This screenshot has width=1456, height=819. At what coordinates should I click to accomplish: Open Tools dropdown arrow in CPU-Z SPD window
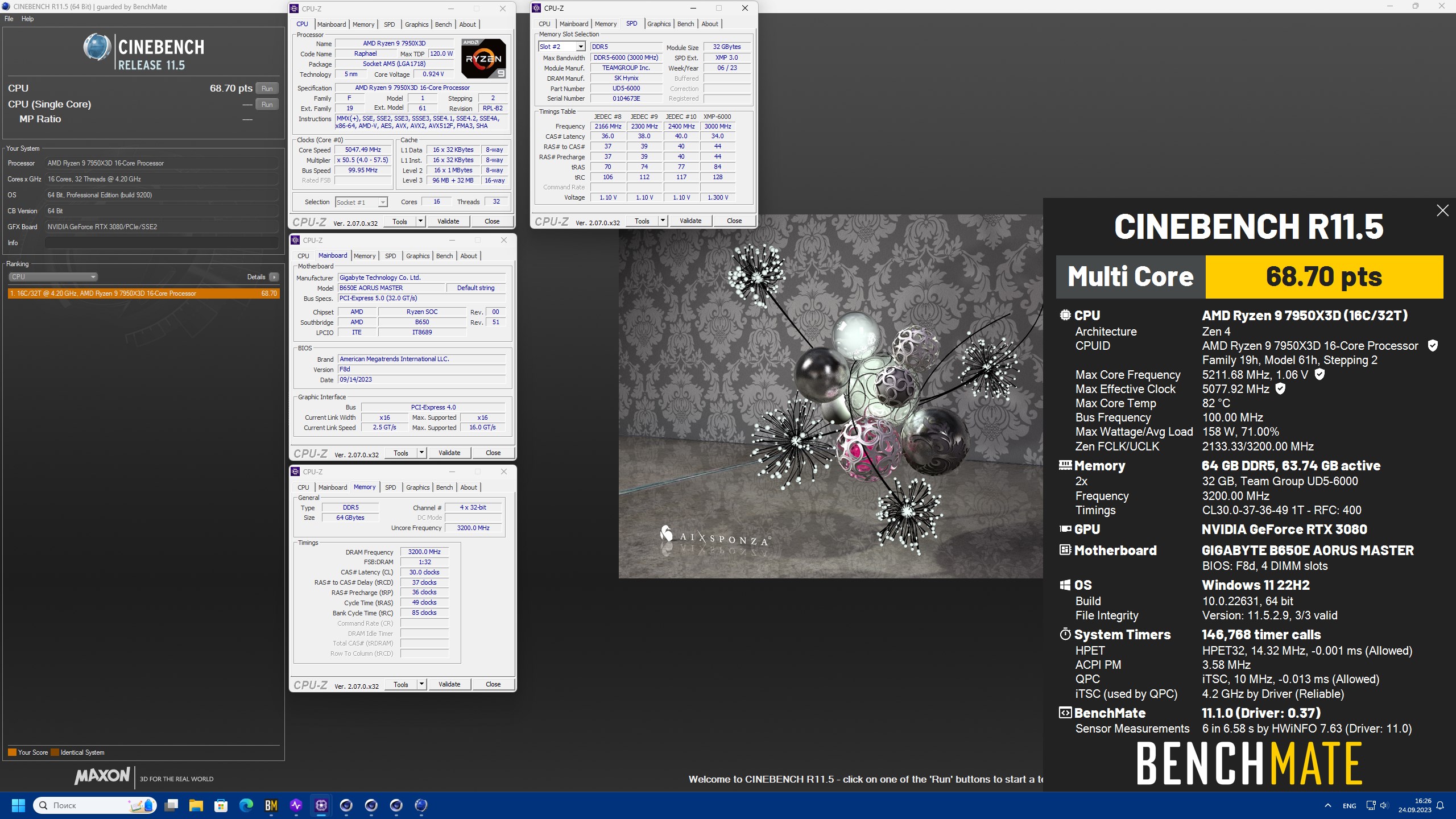coord(663,221)
